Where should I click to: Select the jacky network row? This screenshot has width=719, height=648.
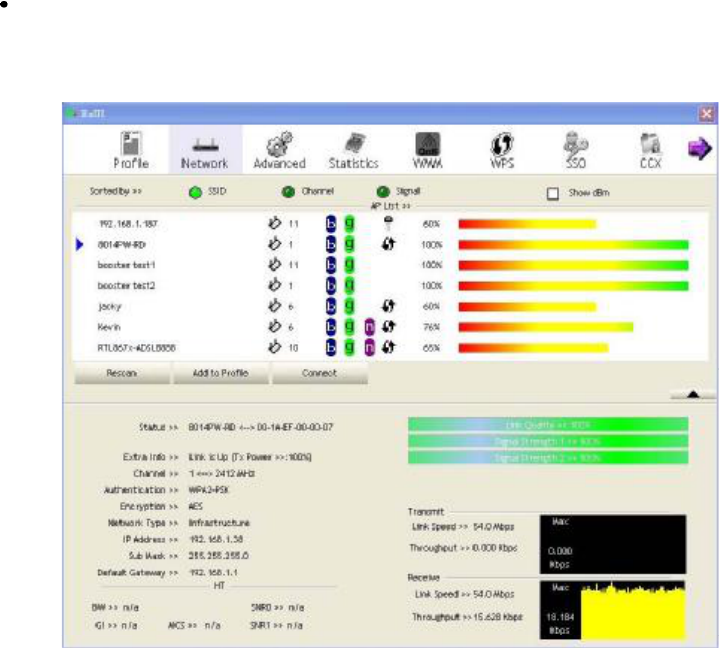click(390, 306)
